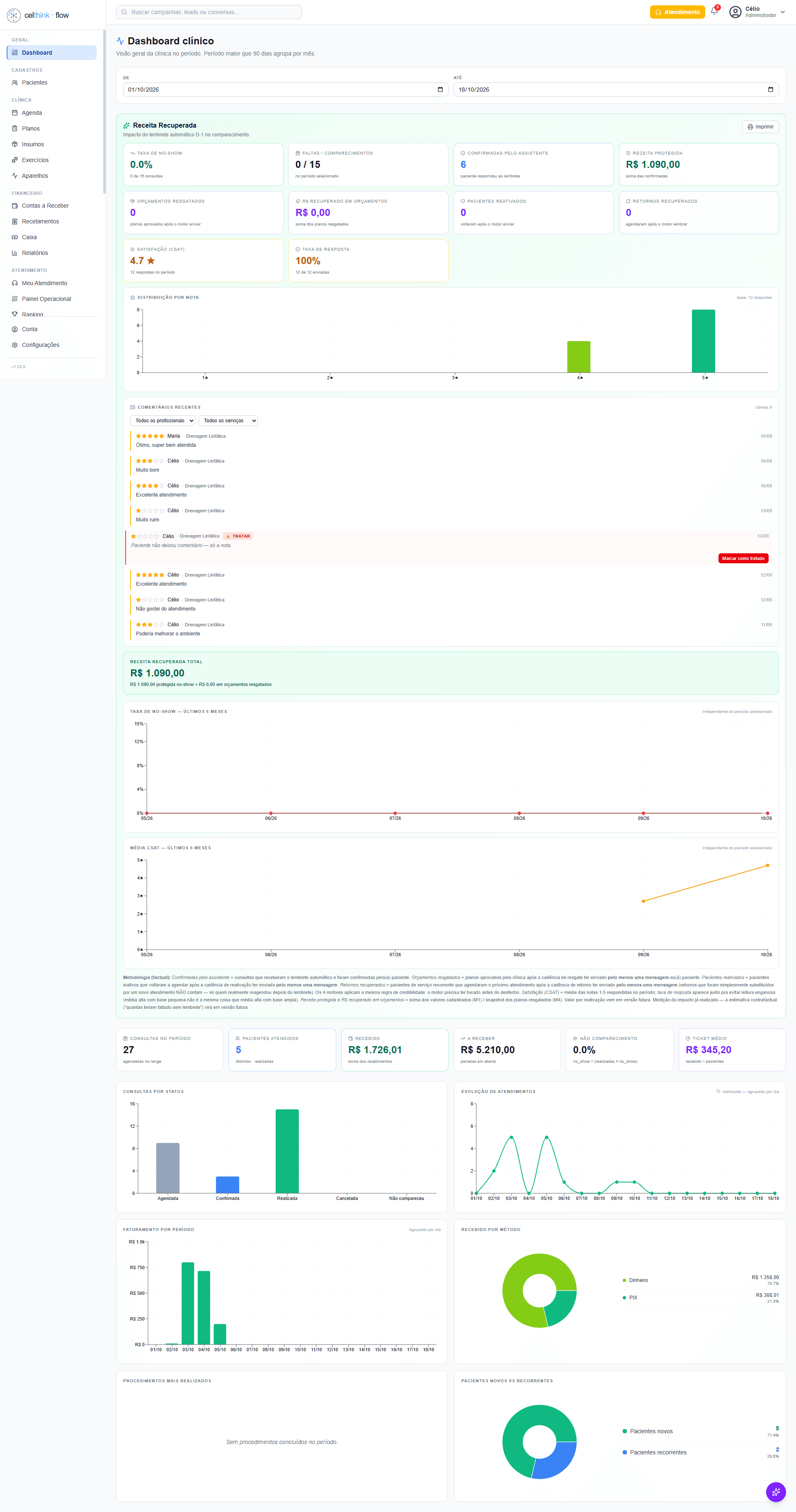The height and width of the screenshot is (1512, 796).
Task: Open the floating AI assistant button
Action: [775, 1491]
